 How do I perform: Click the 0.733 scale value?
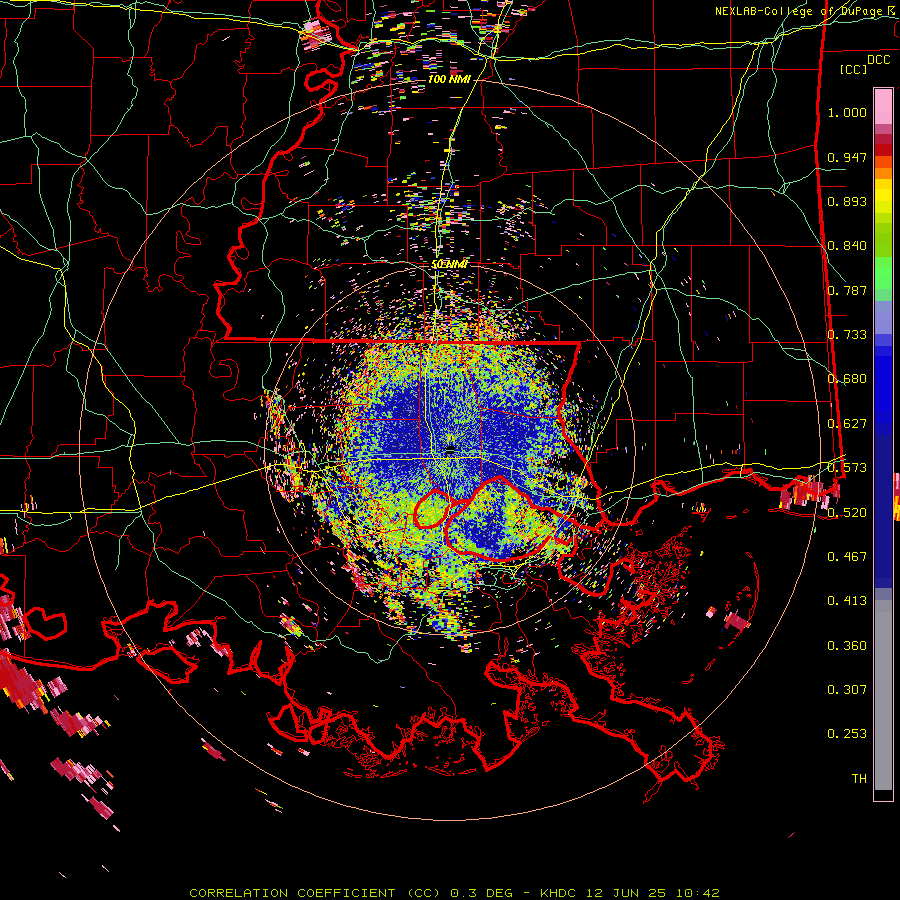847,335
